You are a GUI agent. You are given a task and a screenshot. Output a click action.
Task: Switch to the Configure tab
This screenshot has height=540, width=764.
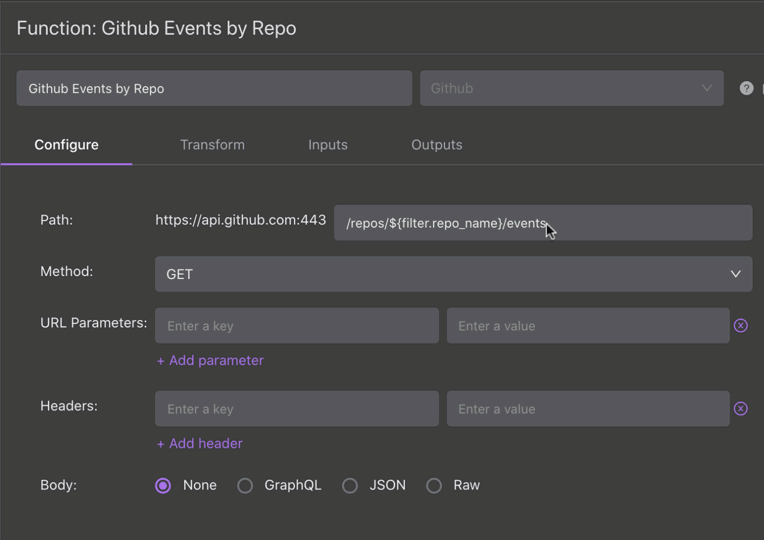click(66, 145)
